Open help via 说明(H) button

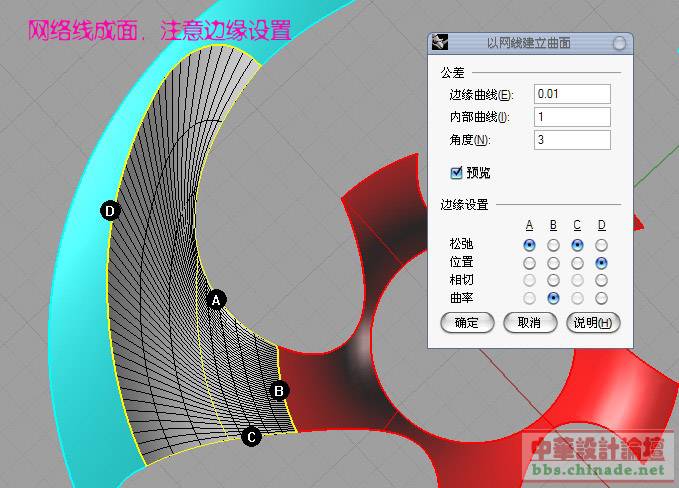593,323
